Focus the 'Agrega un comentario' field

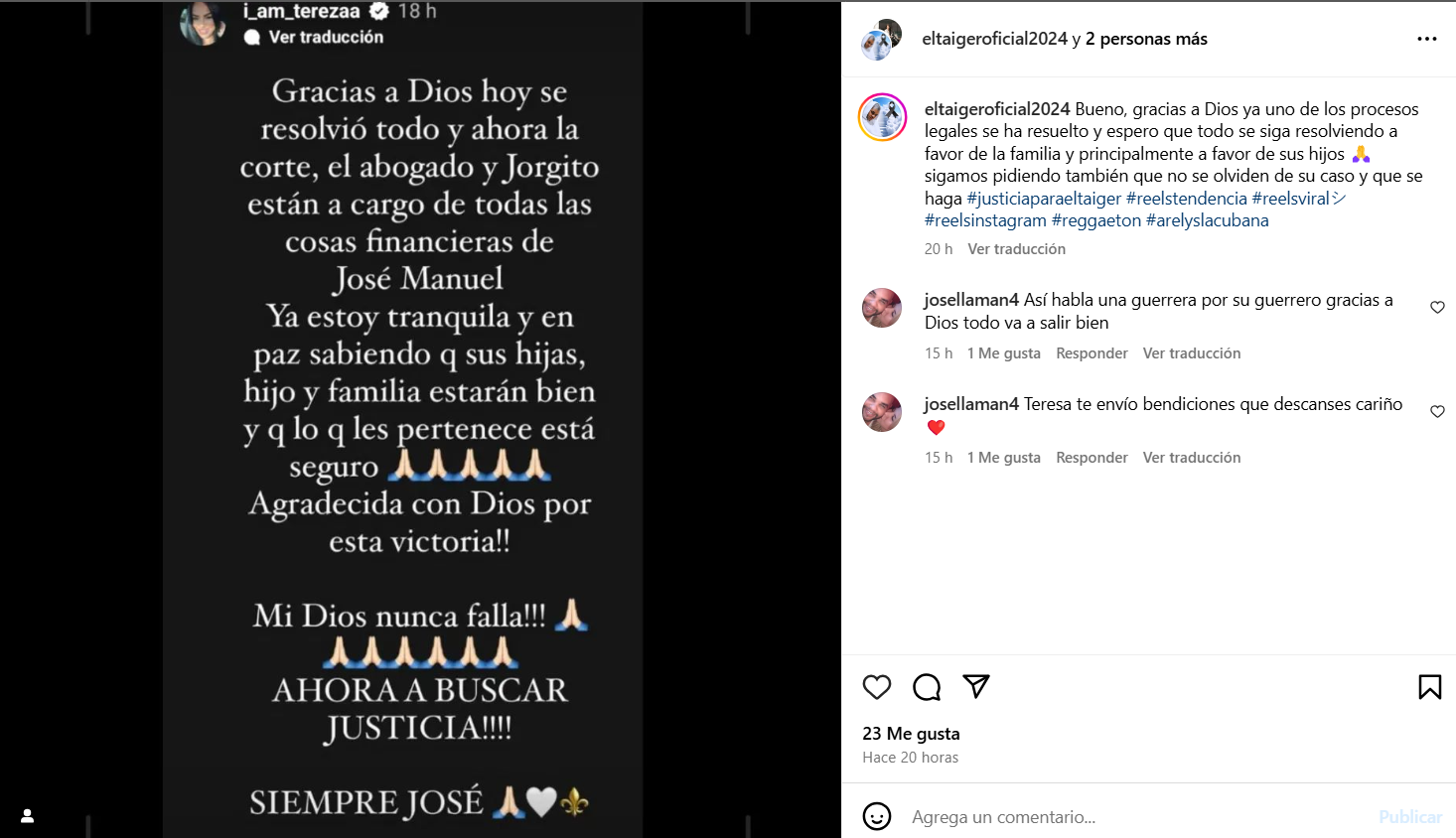pyautogui.click(x=1137, y=817)
